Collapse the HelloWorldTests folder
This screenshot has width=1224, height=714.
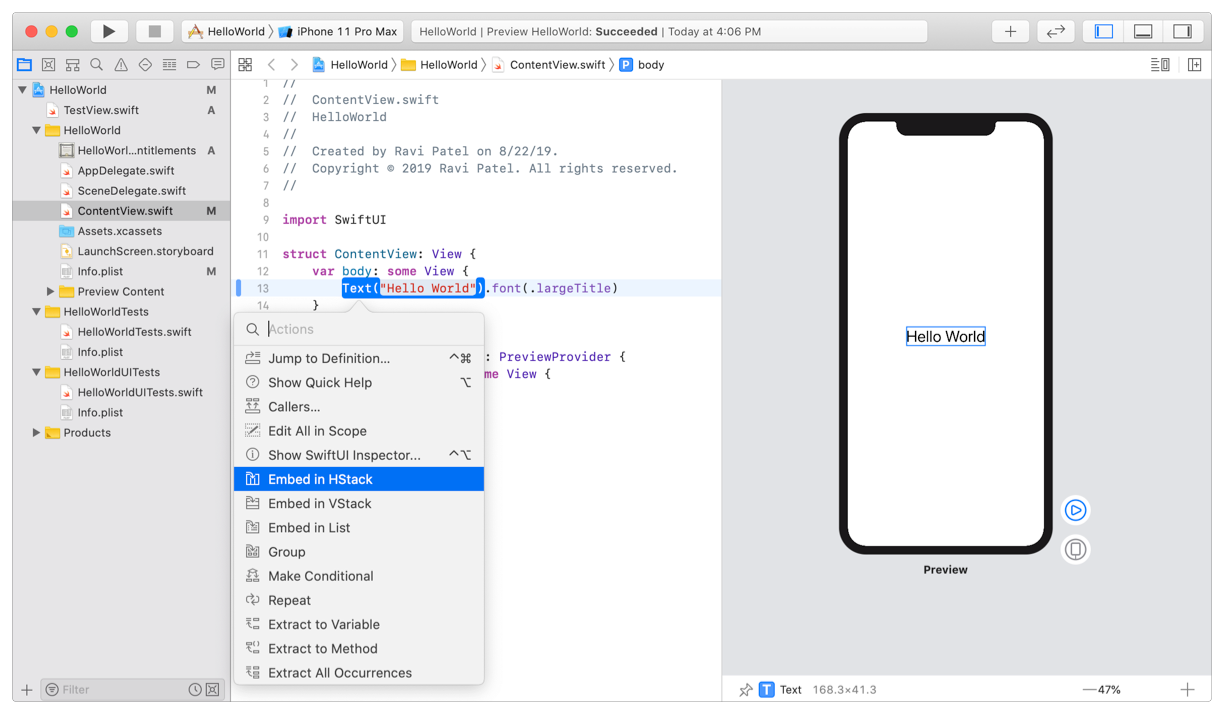[x=37, y=312]
